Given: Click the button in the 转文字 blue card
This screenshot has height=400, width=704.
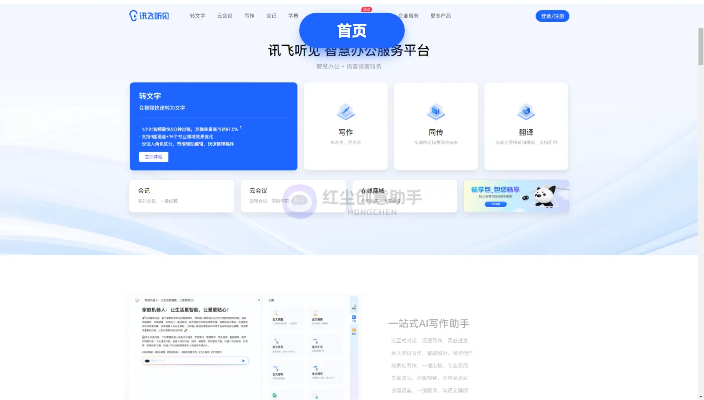Looking at the screenshot, I should [153, 157].
